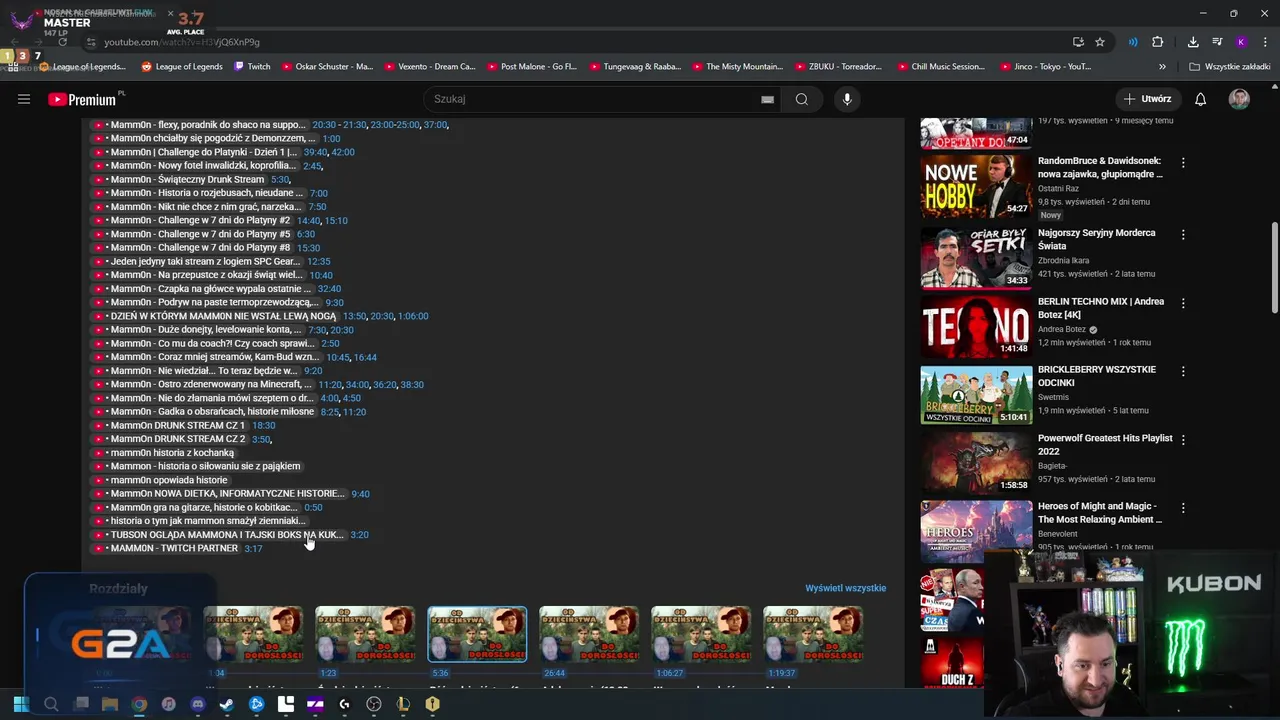Select chapter thumbnail at 1:06:27
Image resolution: width=1280 pixels, height=720 pixels.
701,634
